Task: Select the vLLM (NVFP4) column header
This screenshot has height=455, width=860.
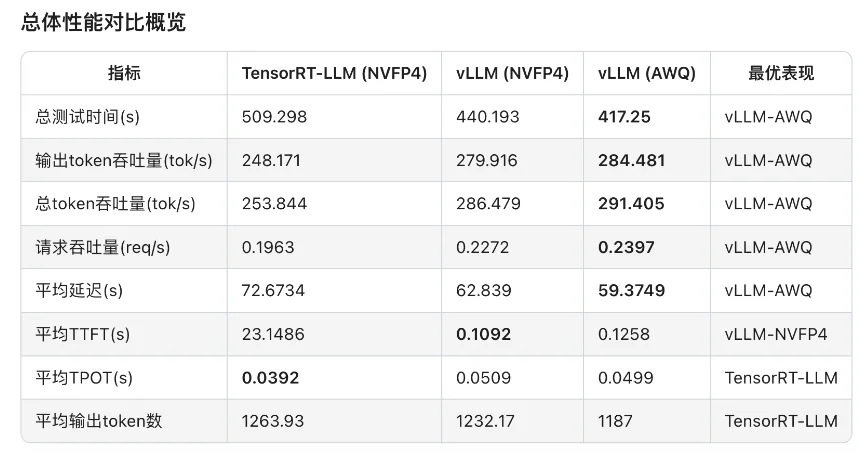Action: pos(512,73)
